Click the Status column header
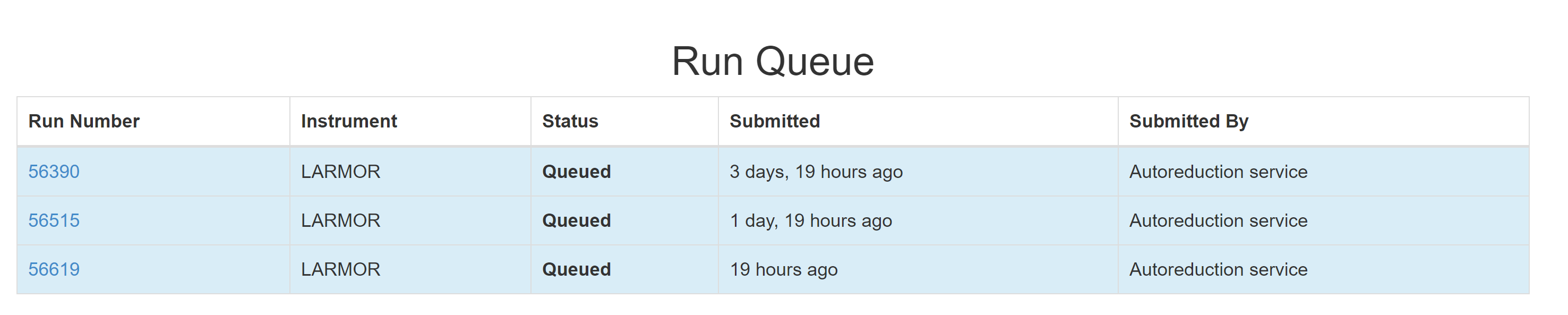This screenshot has height=315, width=1568. pyautogui.click(x=570, y=121)
